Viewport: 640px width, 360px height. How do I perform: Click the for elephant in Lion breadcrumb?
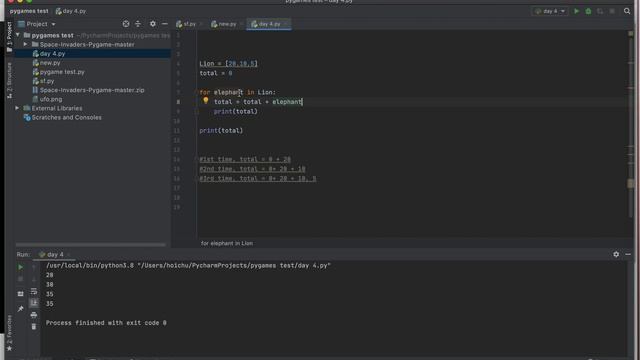tap(227, 243)
